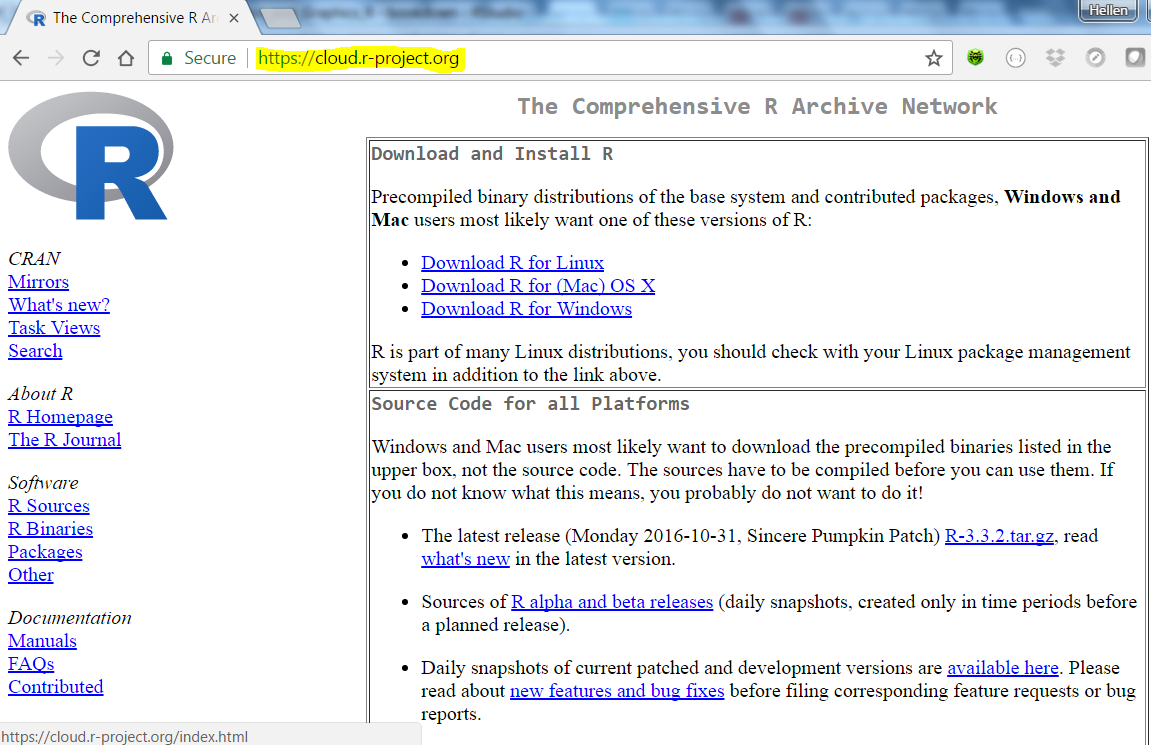Click the CRAN sidebar heading

click(35, 259)
